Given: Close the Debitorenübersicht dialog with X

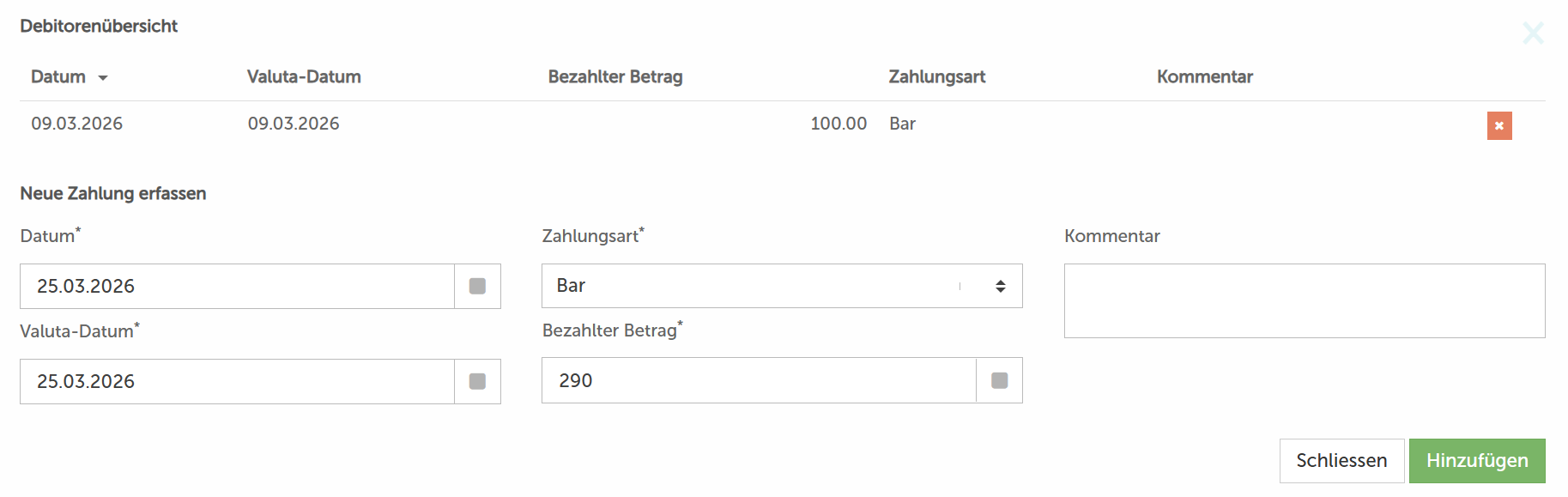Looking at the screenshot, I should (x=1532, y=33).
